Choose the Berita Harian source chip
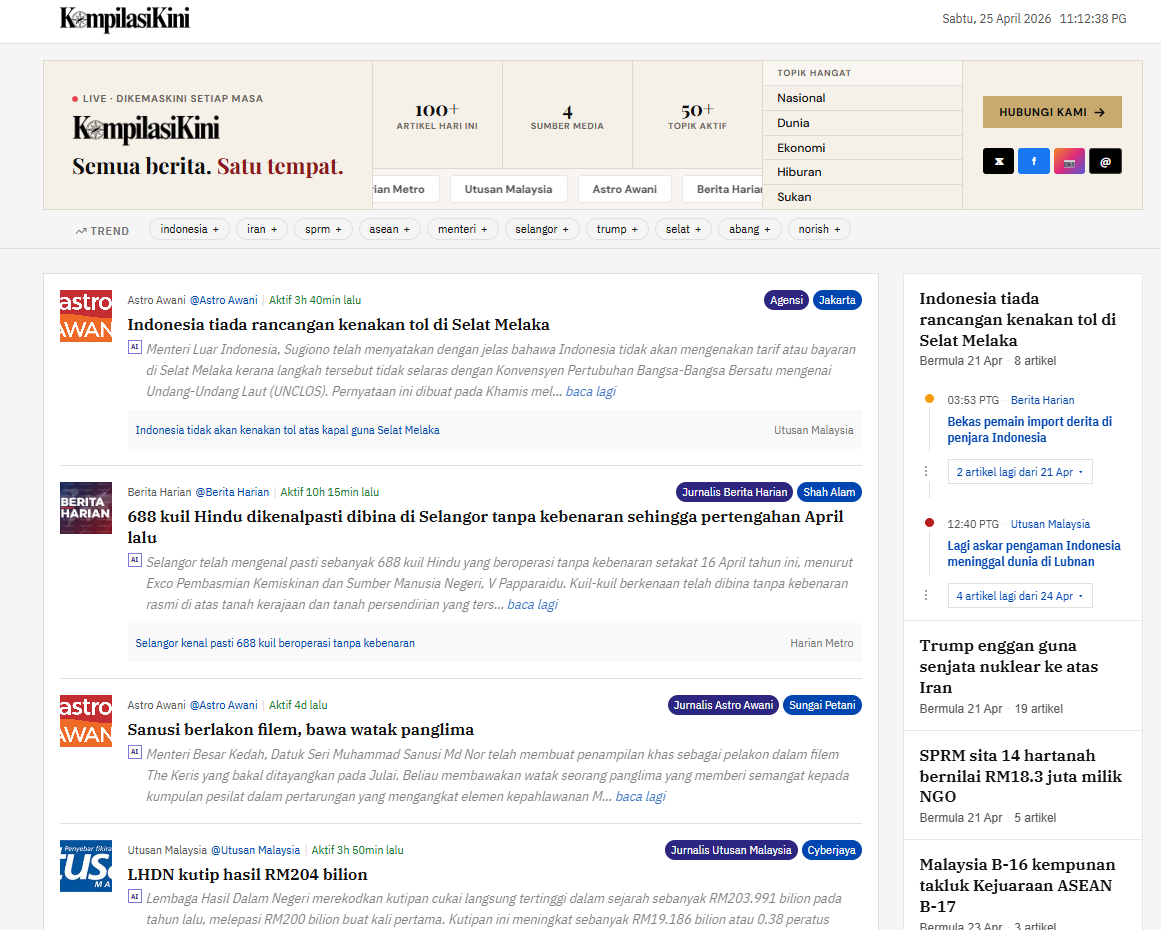Viewport: 1161px width, 930px height. click(723, 189)
